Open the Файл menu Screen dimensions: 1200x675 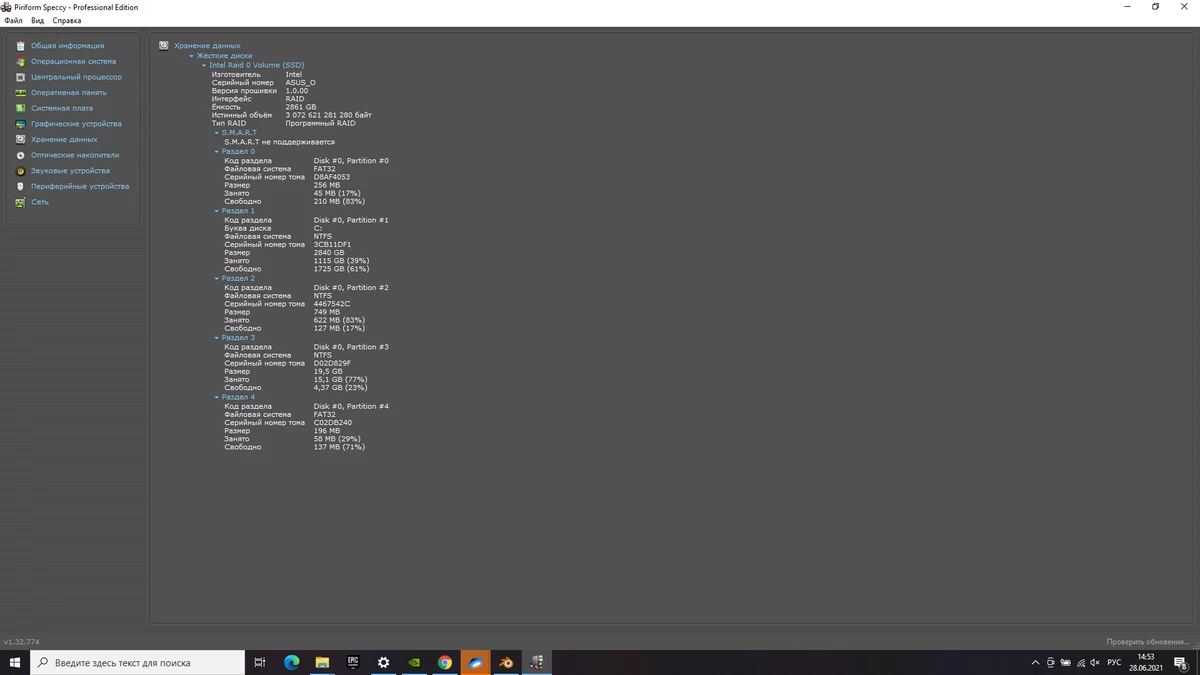tap(13, 20)
